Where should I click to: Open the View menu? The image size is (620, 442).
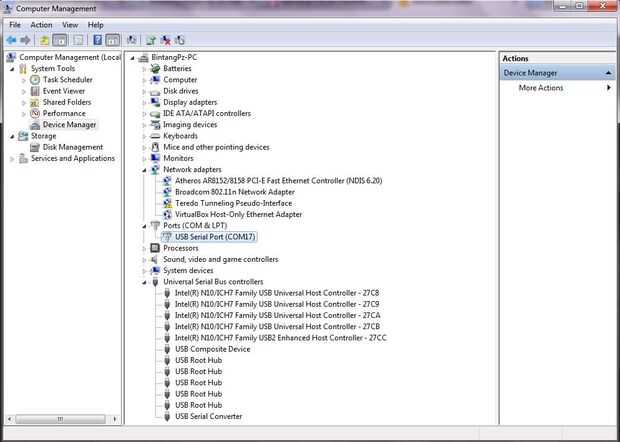click(70, 25)
